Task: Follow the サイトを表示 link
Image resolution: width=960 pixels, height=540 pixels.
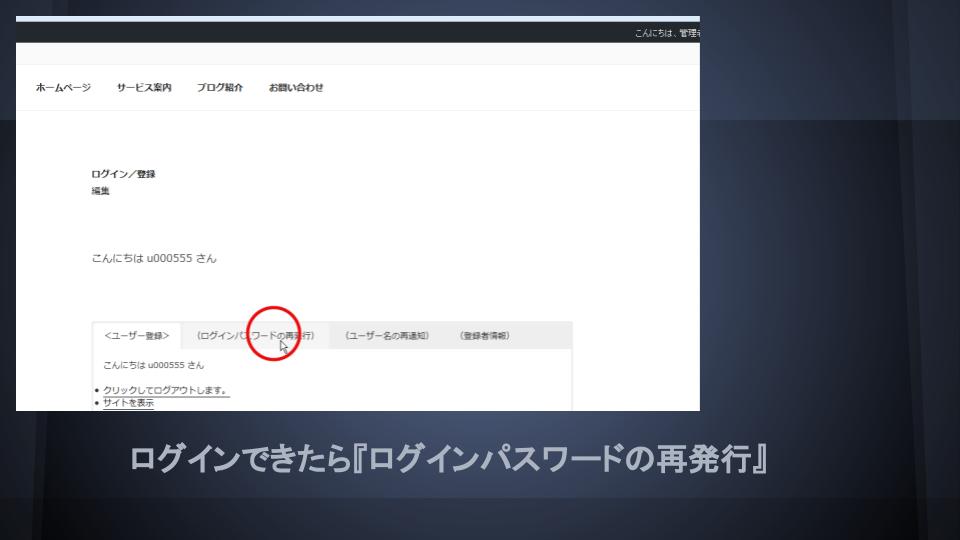Action: click(128, 403)
